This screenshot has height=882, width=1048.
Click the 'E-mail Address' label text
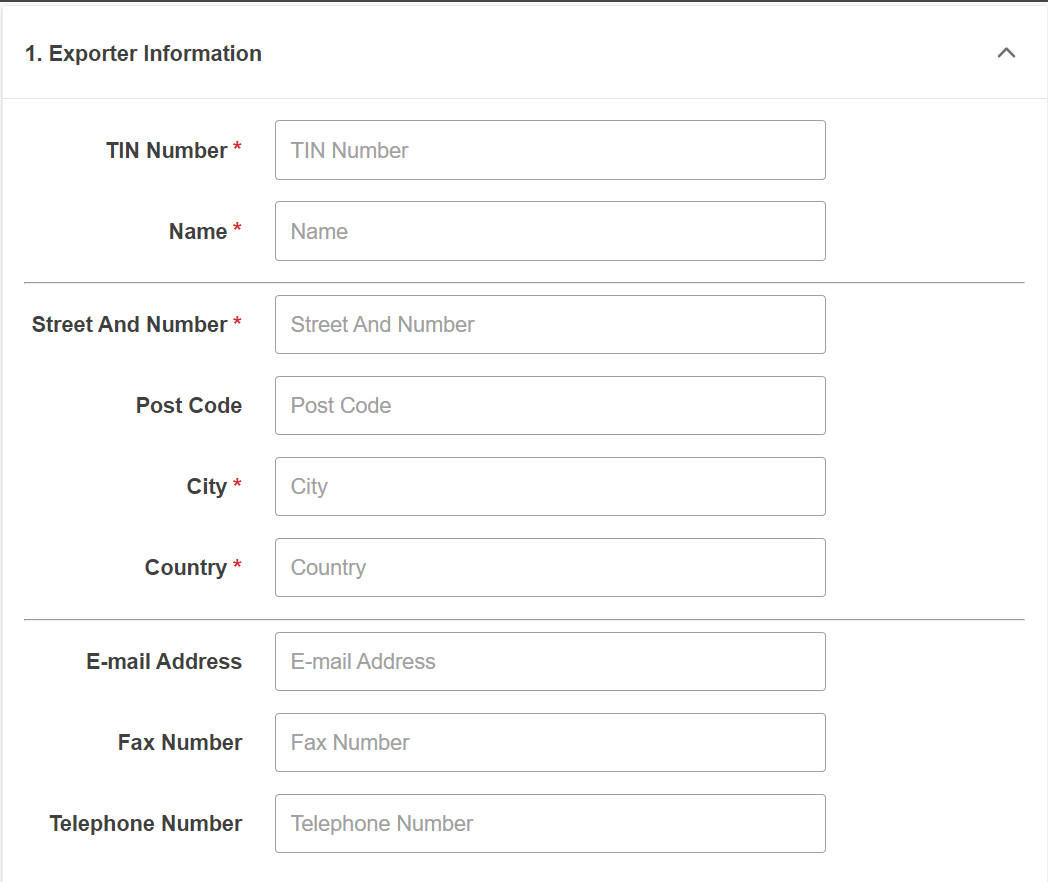164,661
